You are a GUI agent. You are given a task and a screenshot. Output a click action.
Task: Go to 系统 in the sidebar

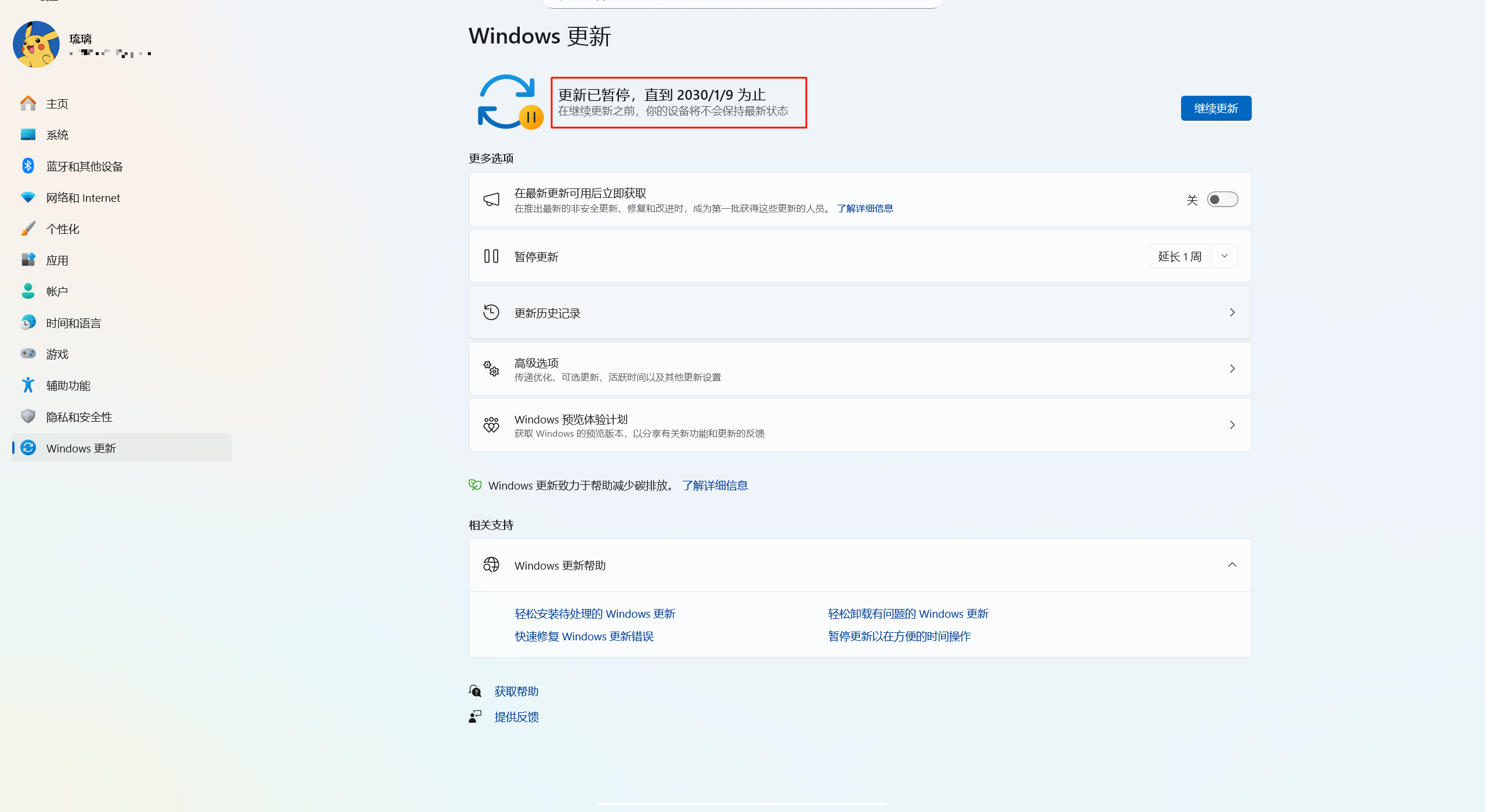[57, 135]
